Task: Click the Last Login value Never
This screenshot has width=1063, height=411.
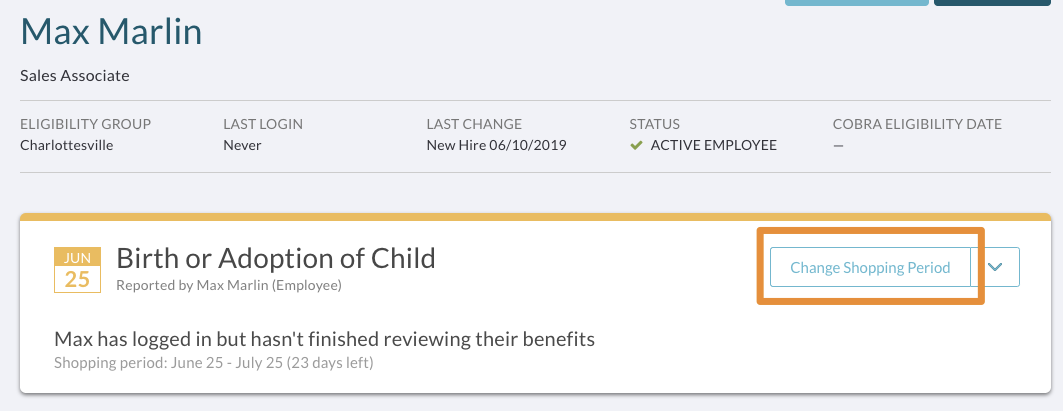Action: [x=242, y=145]
